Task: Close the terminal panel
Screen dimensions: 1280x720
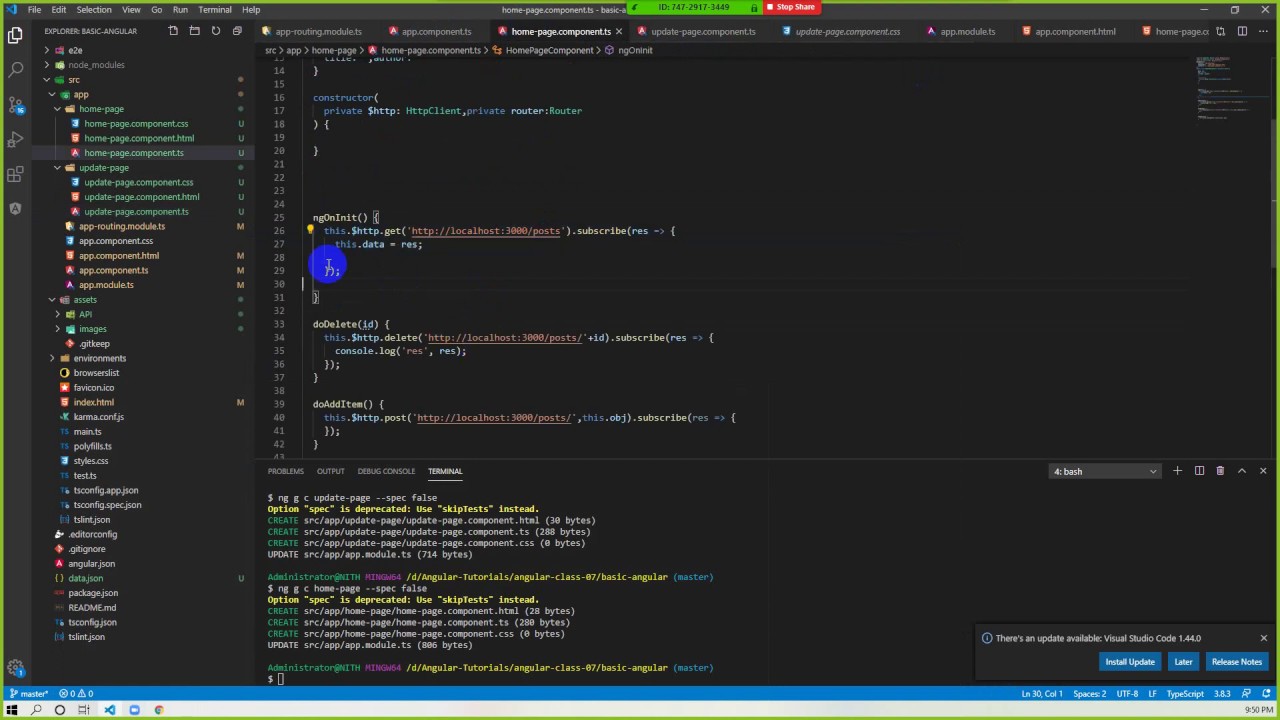Action: [1263, 471]
